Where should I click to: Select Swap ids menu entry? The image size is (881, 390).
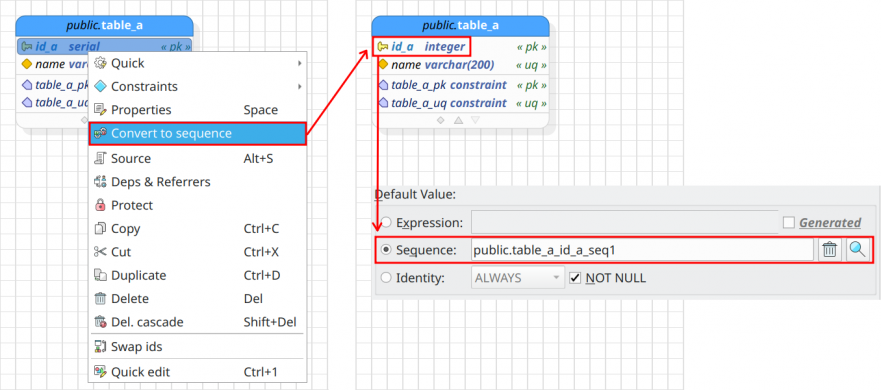coord(198,347)
